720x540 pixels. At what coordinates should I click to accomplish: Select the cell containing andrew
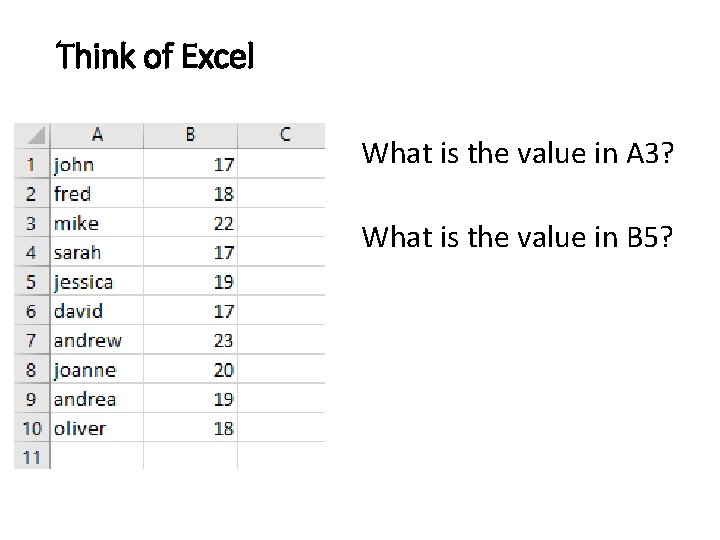pyautogui.click(x=96, y=340)
